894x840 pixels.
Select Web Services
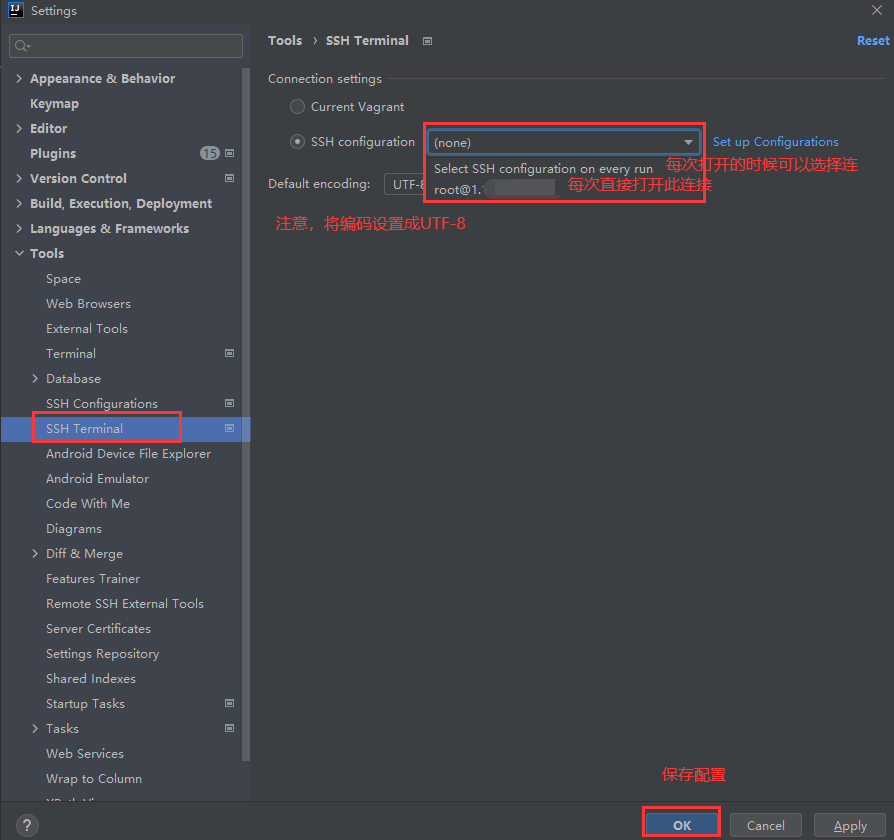tap(84, 753)
